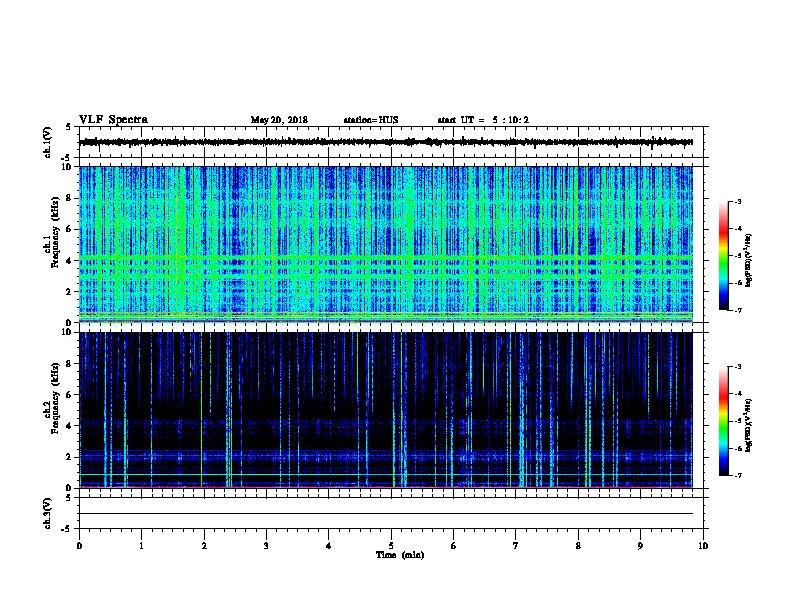Viewport: 792px width, 612px height.
Task: Click the "VLF Spectra" title text
Action: click(113, 120)
